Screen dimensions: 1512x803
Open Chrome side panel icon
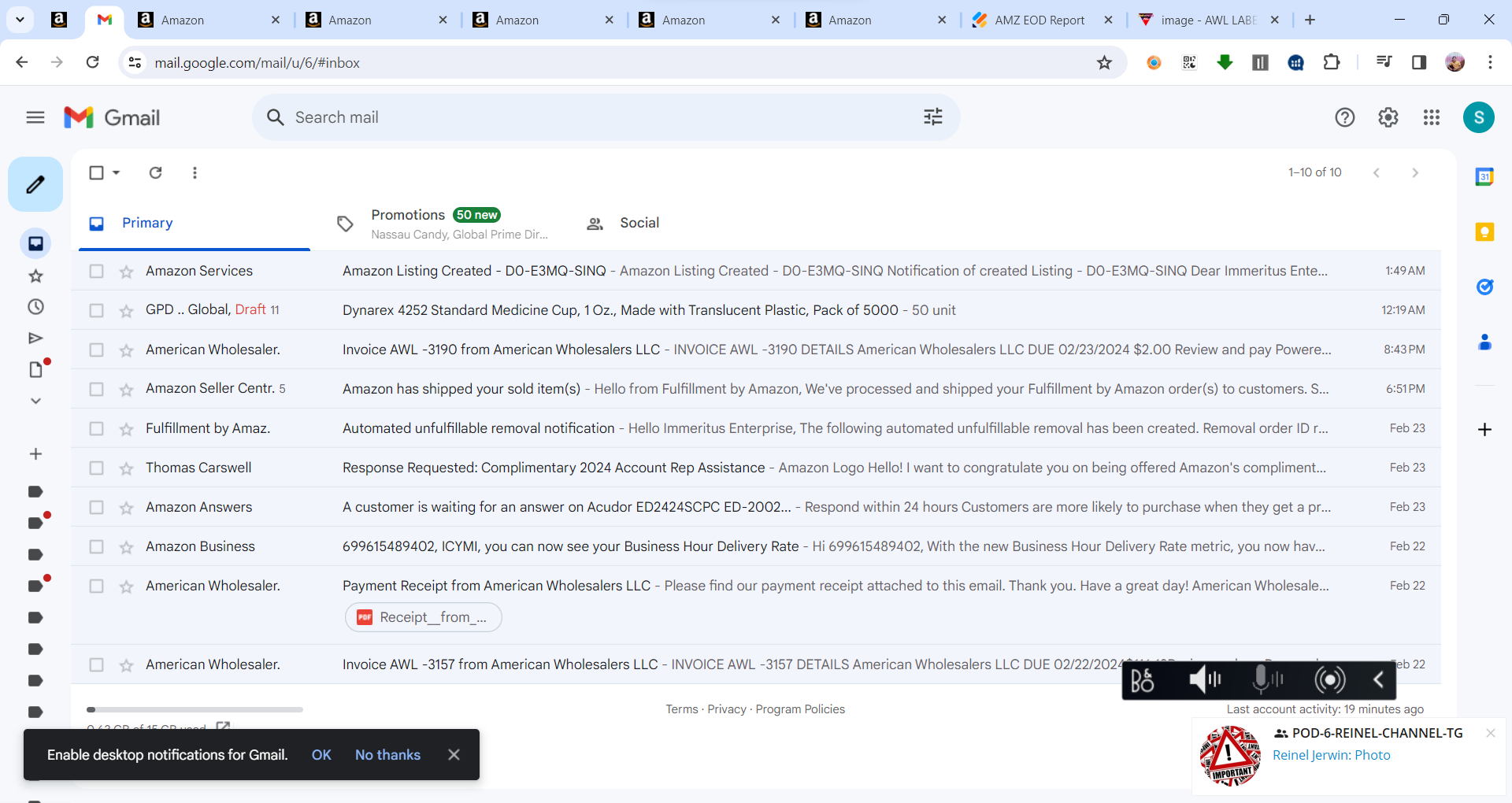tap(1419, 62)
